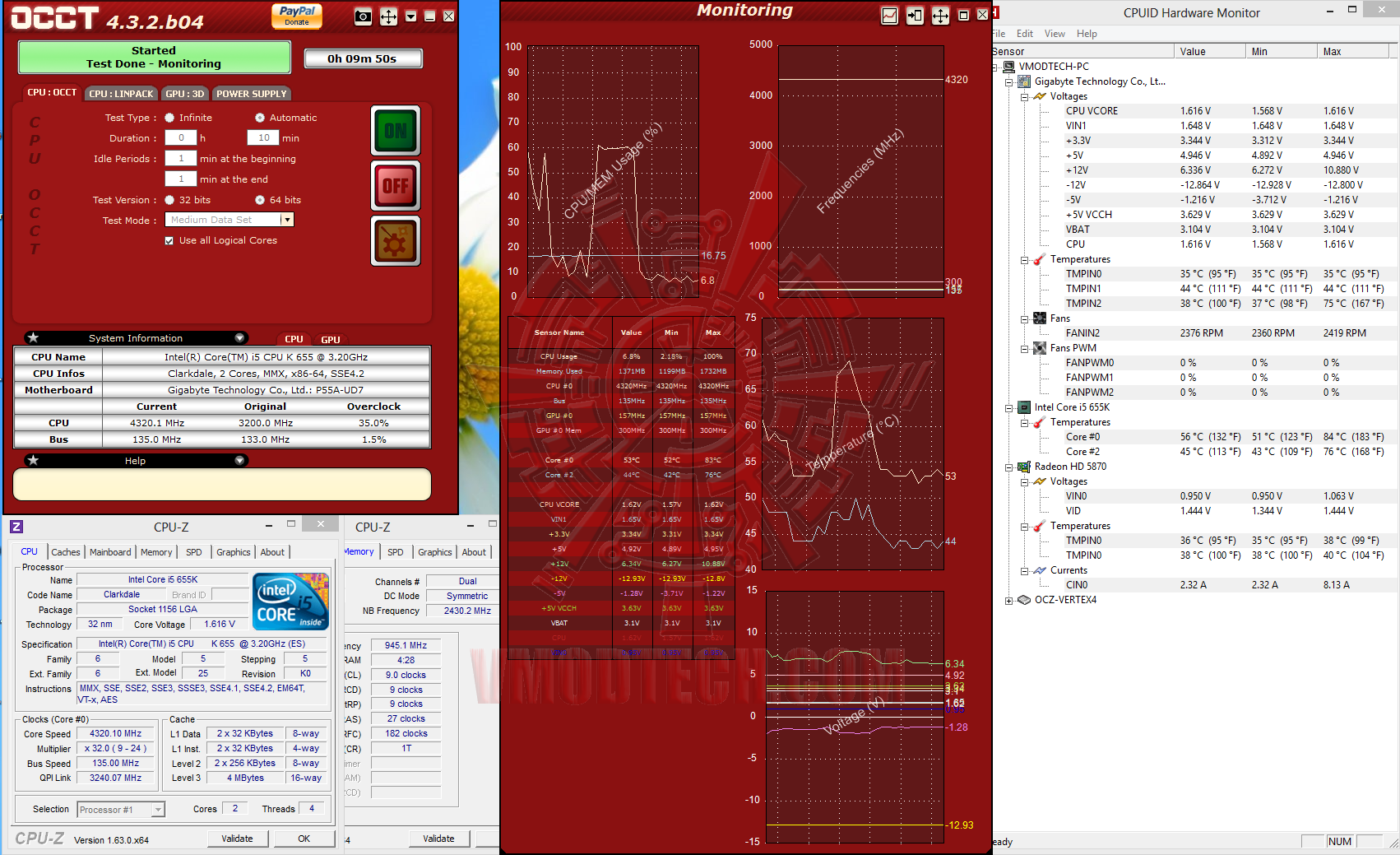Click Validate in the left CPU-Z window

(237, 839)
